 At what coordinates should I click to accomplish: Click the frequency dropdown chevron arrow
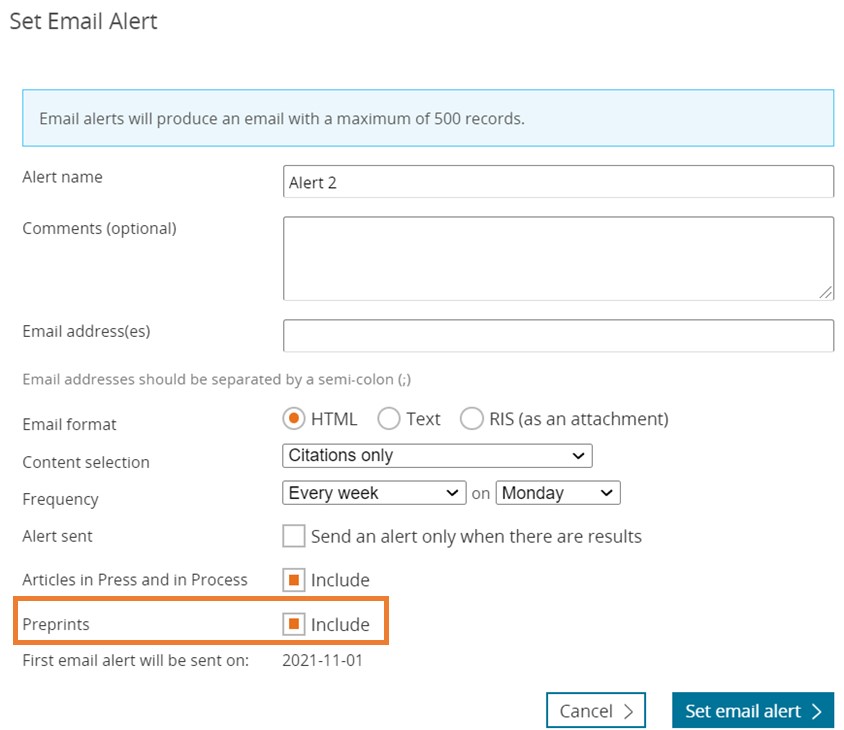pyautogui.click(x=452, y=493)
